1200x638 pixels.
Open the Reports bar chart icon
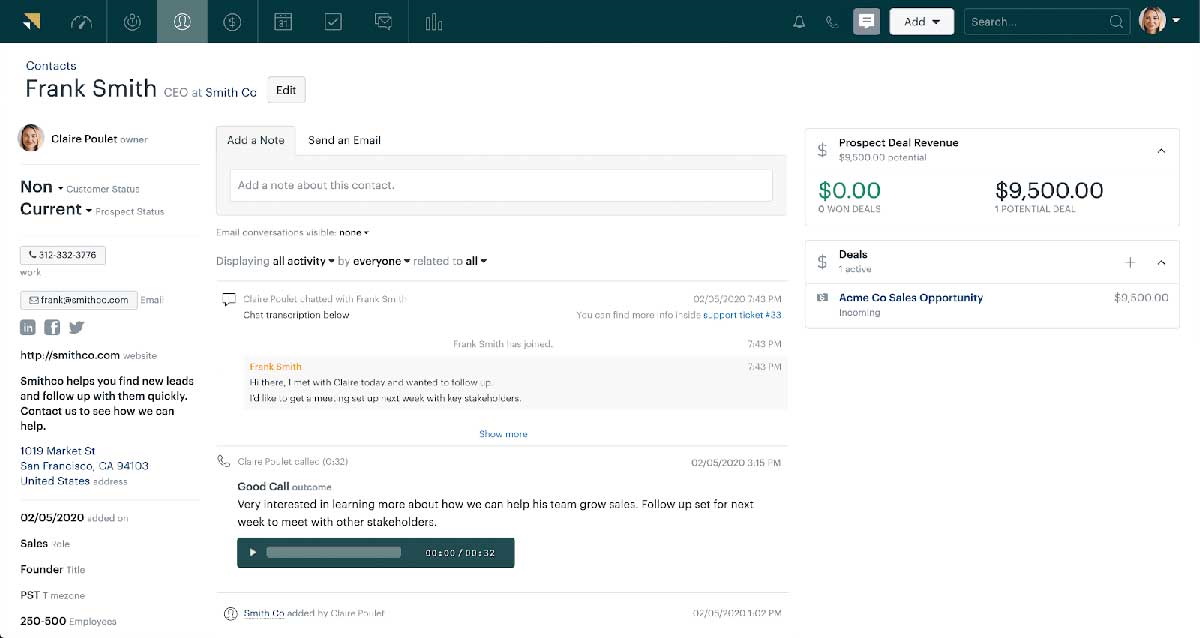tap(433, 21)
